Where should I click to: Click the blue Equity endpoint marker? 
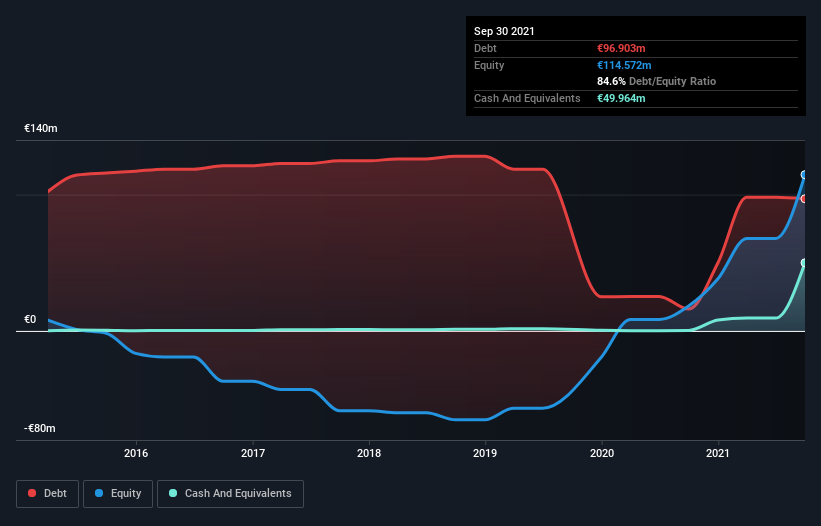(804, 175)
